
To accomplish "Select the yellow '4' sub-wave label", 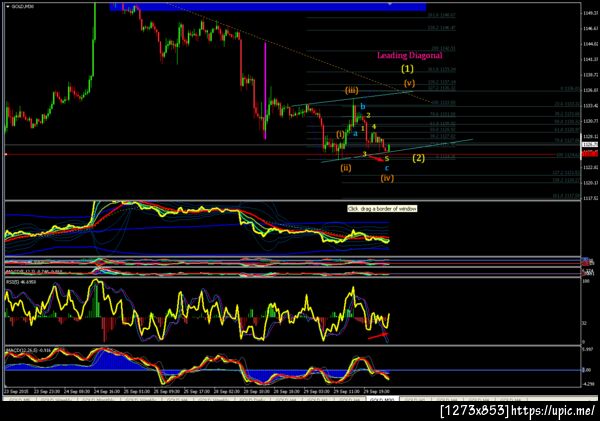I will pyautogui.click(x=374, y=127).
